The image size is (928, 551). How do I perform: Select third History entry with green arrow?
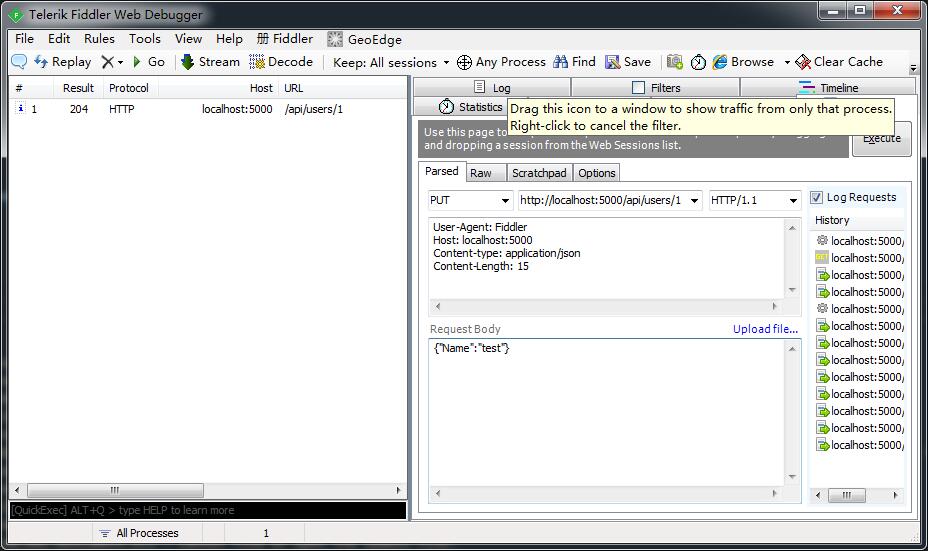860,275
